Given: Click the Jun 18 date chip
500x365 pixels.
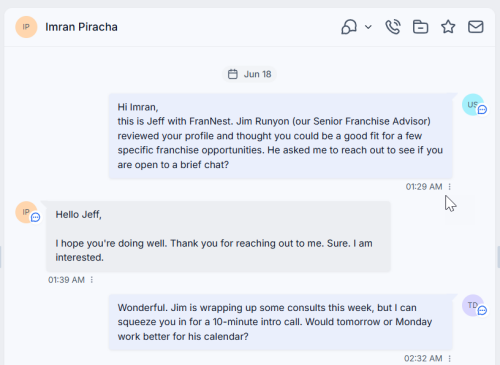Looking at the screenshot, I should 249,74.
